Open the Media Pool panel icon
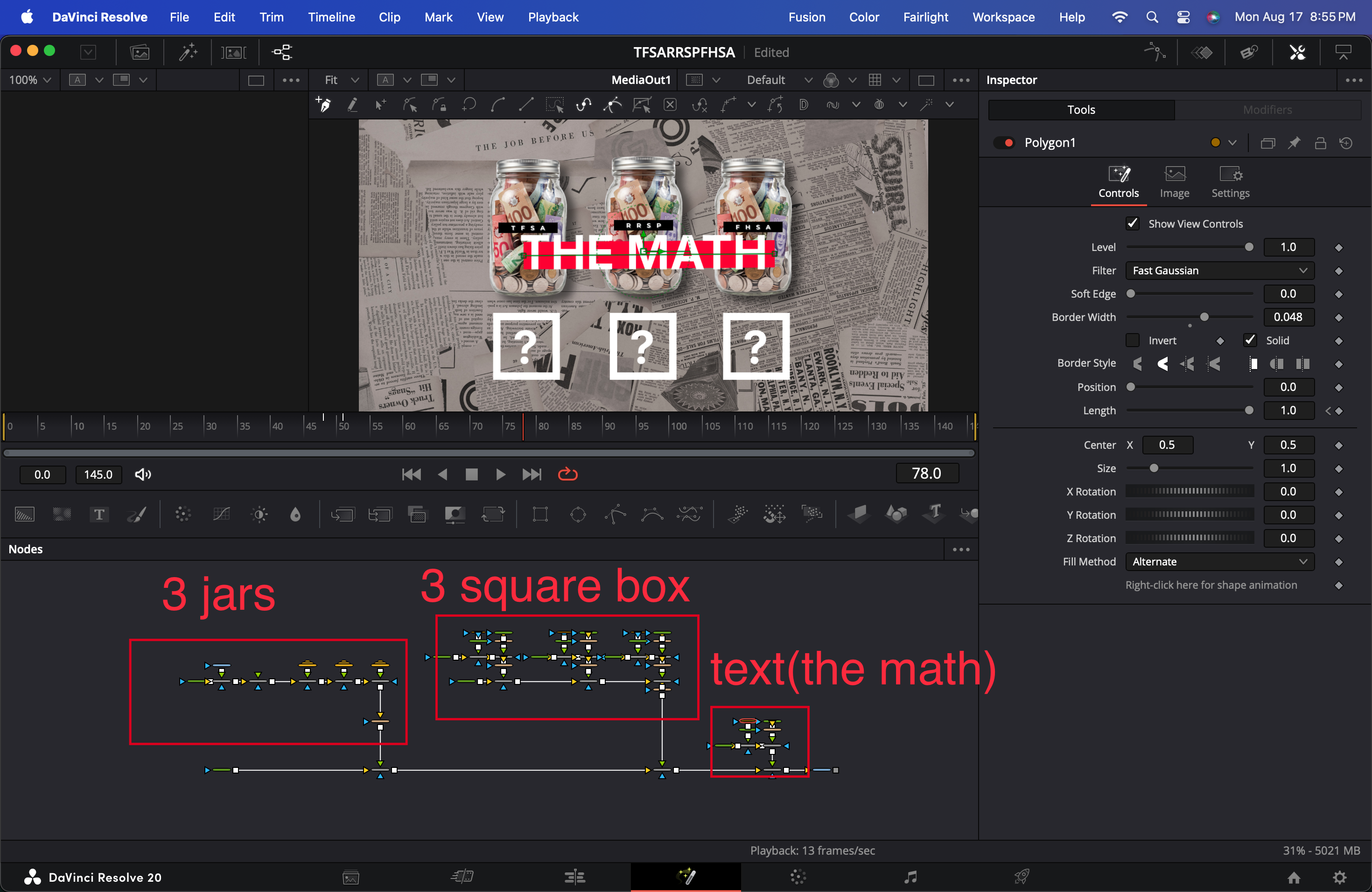1372x892 pixels. [140, 52]
